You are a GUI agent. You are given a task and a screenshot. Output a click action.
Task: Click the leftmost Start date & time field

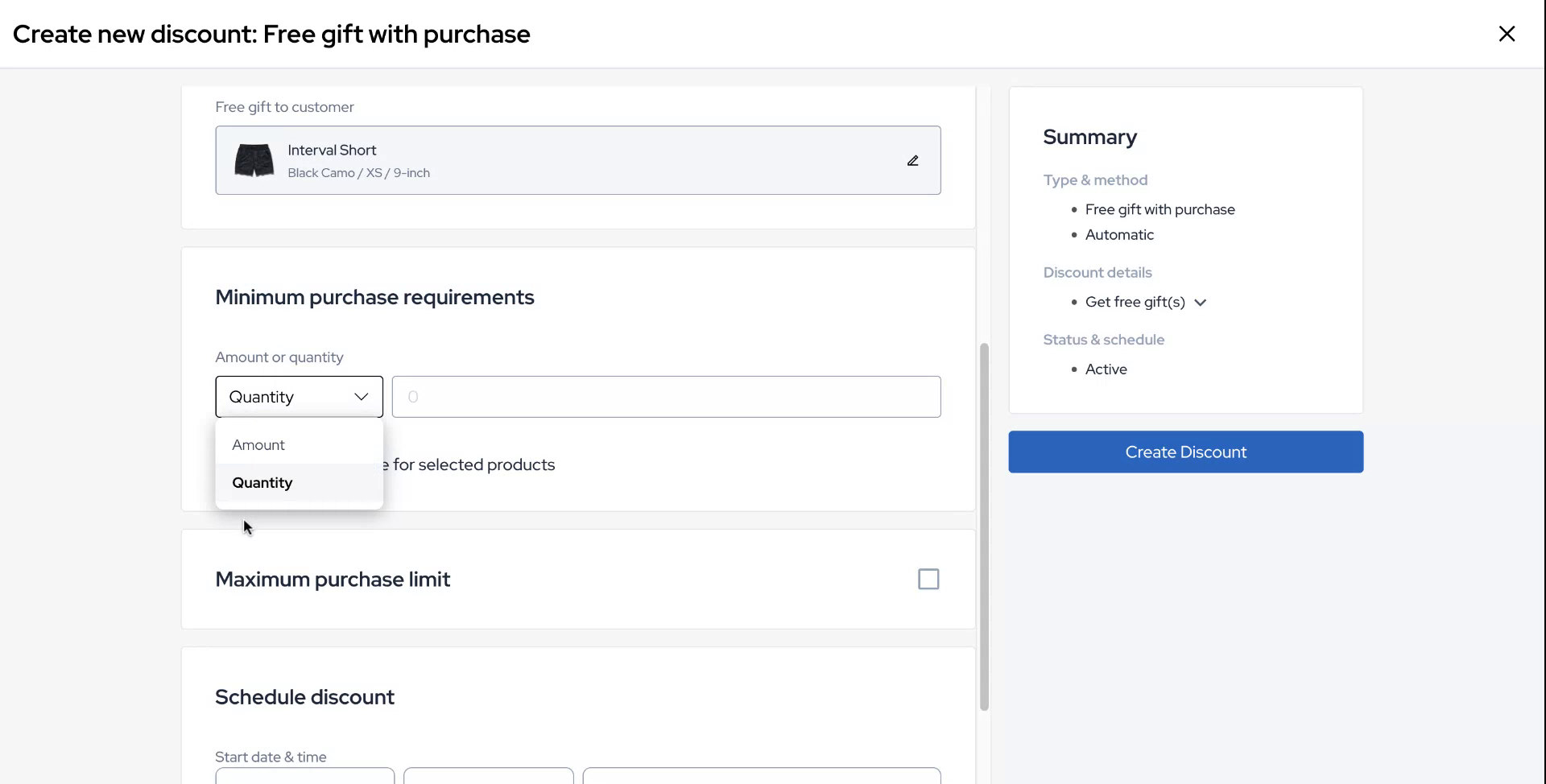click(304, 776)
